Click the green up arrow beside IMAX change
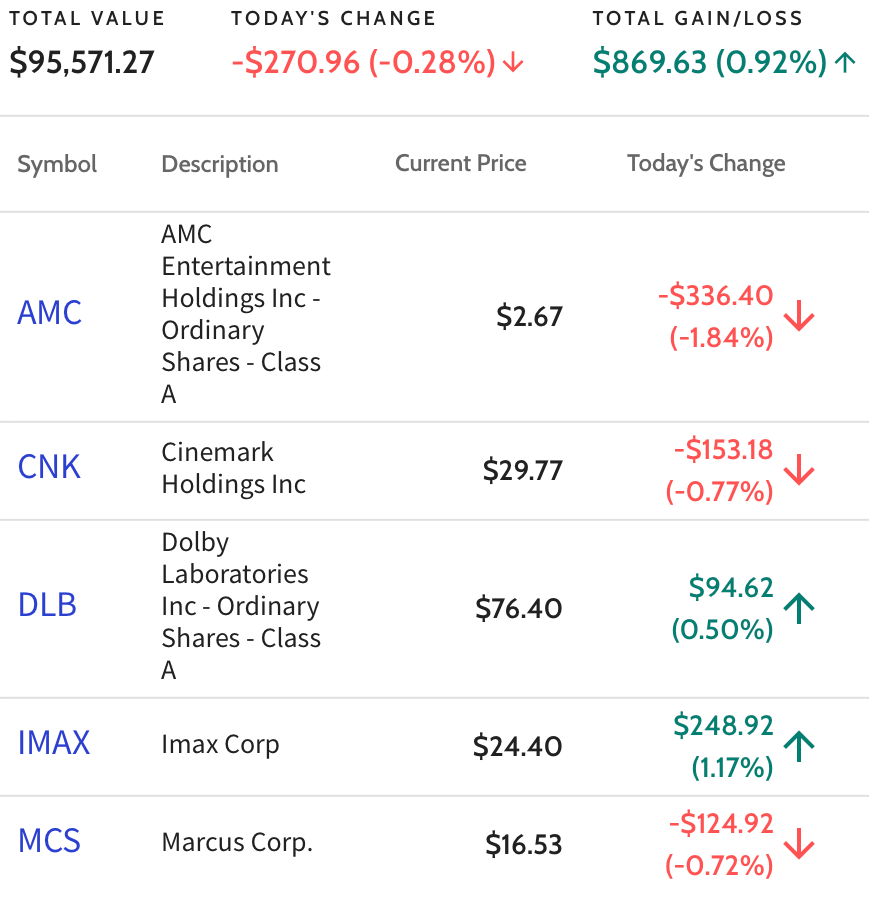The width and height of the screenshot is (869, 898). [x=799, y=746]
